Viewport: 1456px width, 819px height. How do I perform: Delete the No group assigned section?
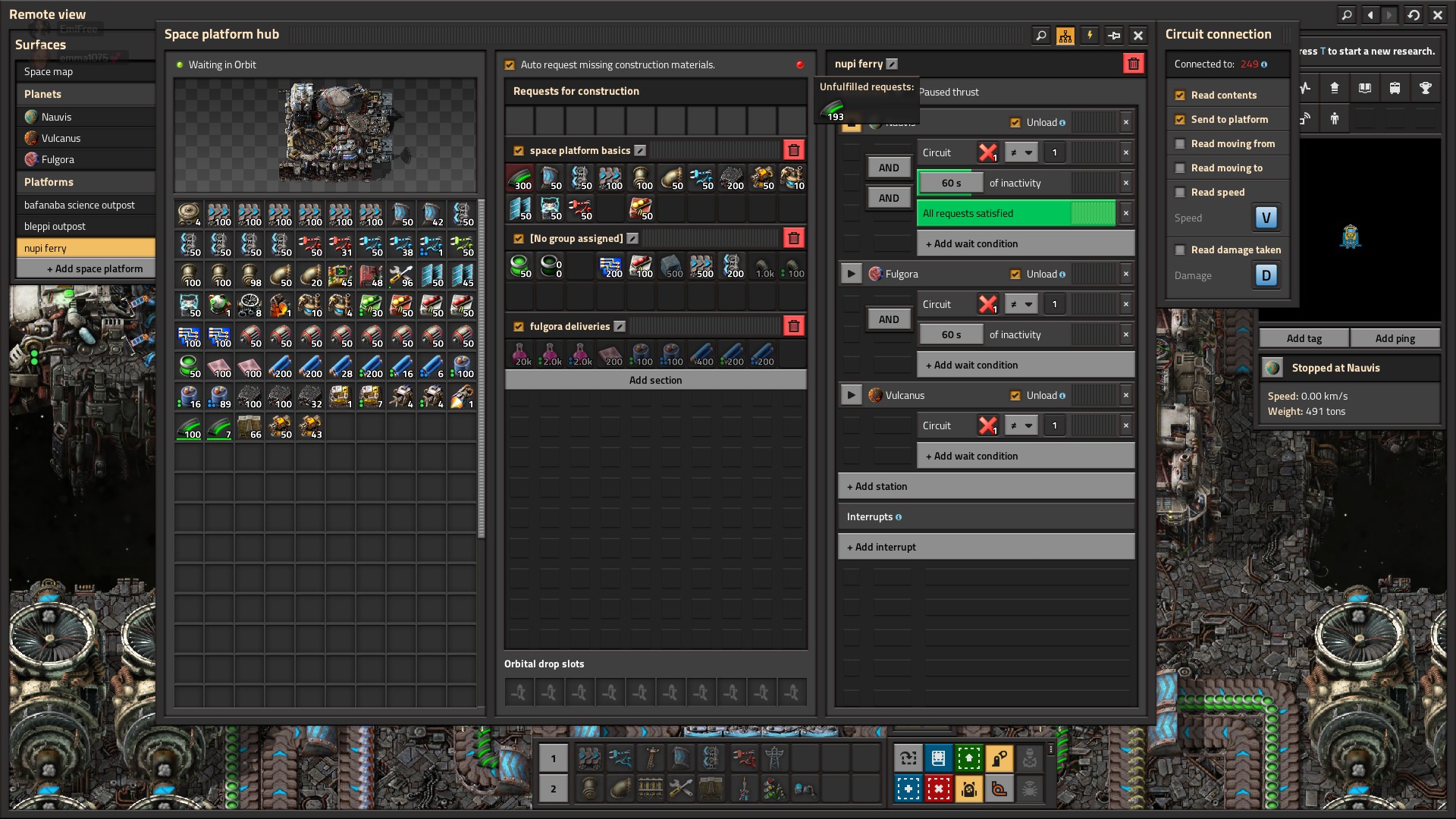(x=794, y=238)
